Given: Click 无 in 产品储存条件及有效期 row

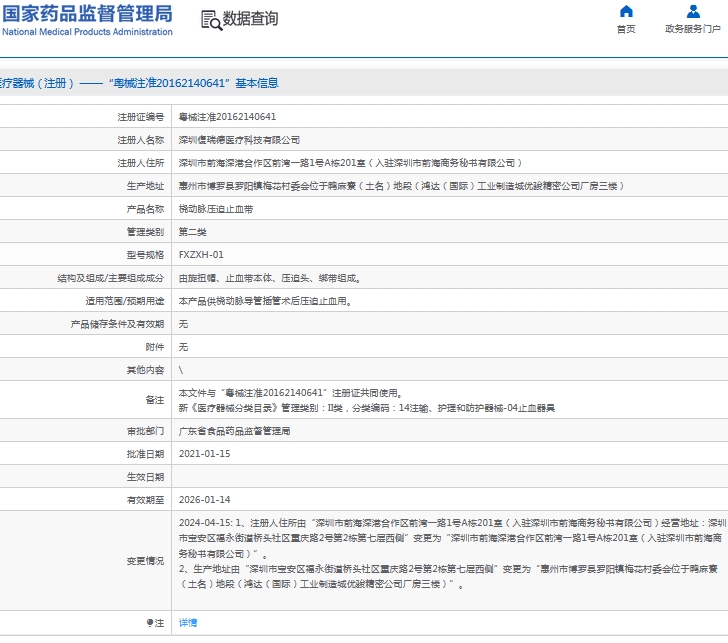Looking at the screenshot, I should (x=183, y=324).
